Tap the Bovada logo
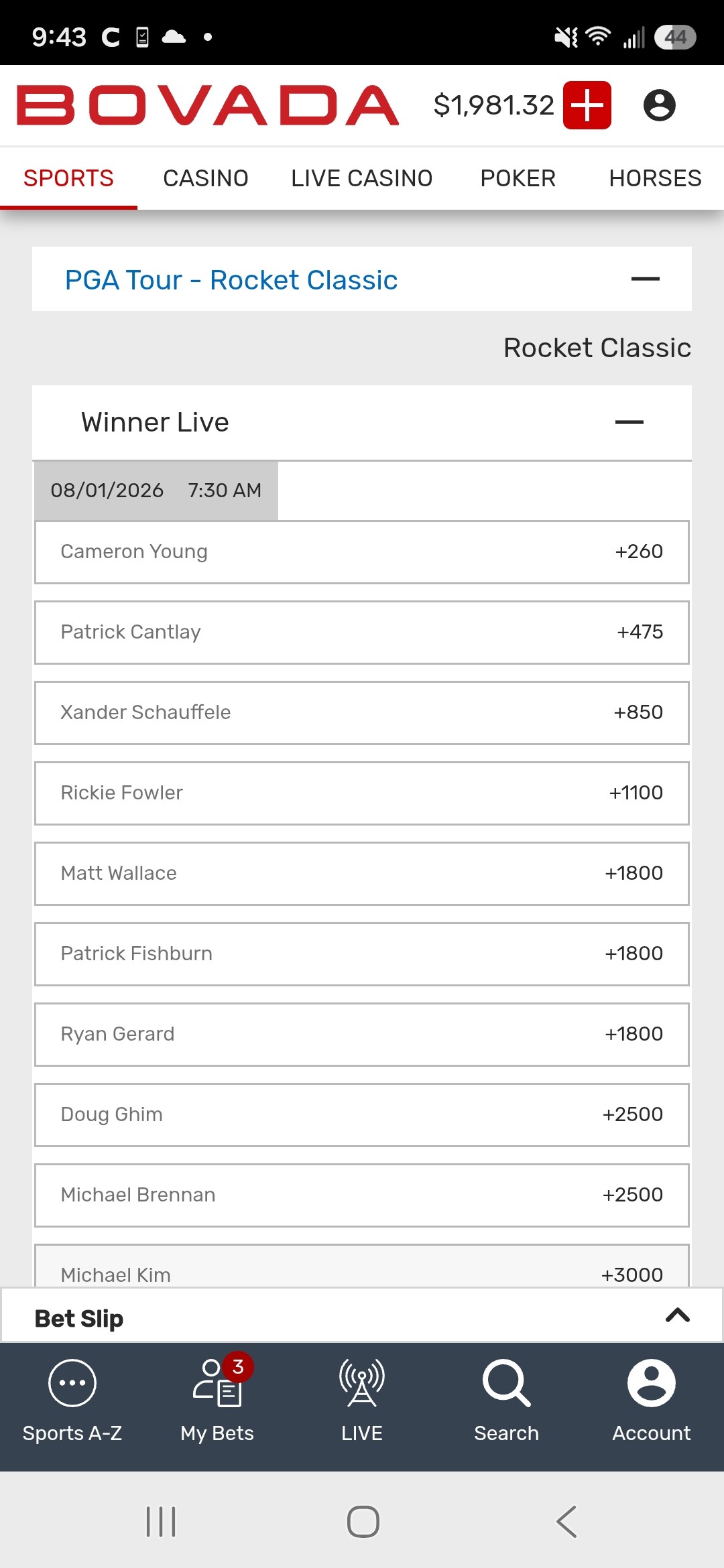The image size is (724, 1568). [x=208, y=105]
